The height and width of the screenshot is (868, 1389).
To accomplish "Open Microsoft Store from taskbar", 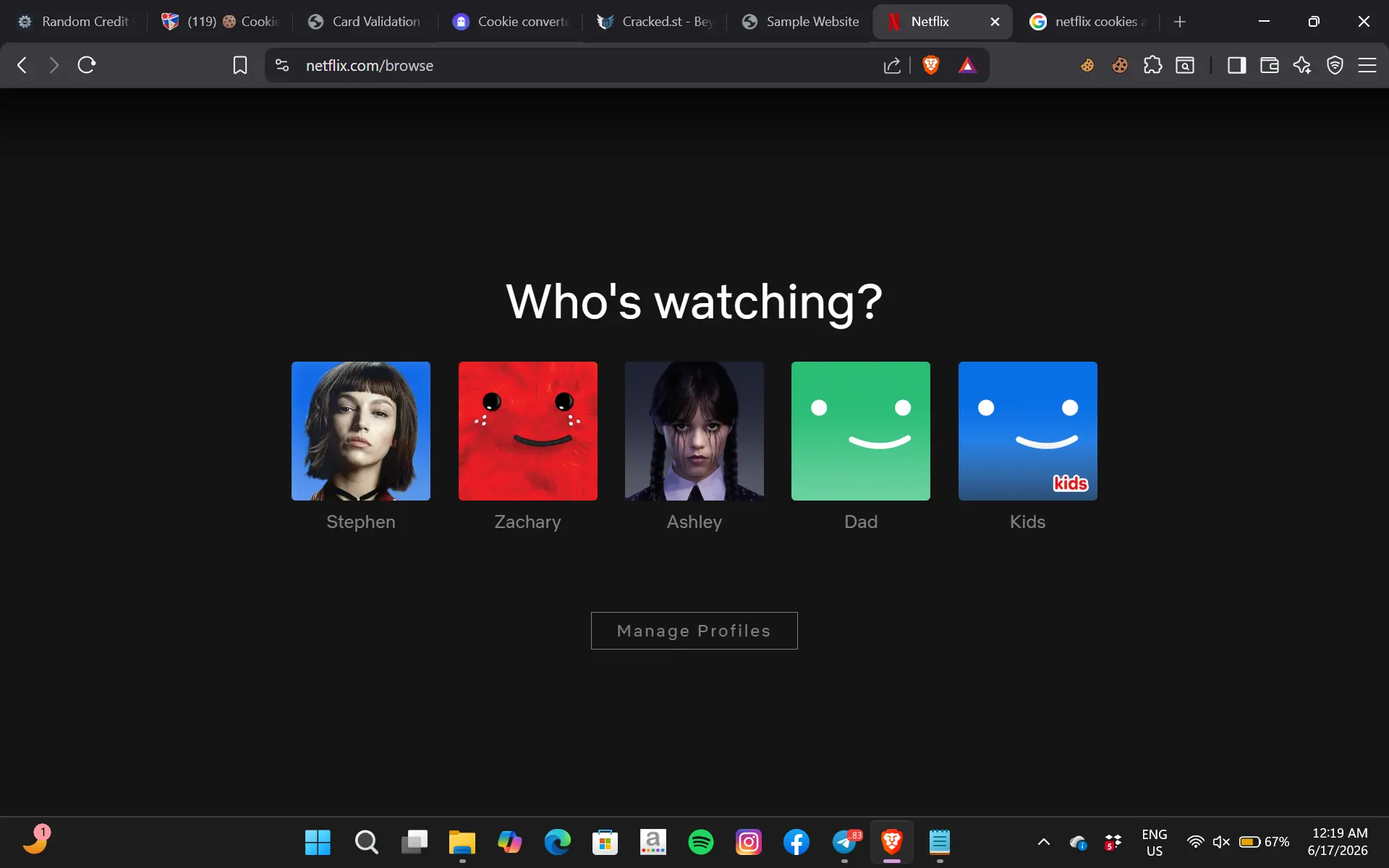I will click(x=606, y=842).
